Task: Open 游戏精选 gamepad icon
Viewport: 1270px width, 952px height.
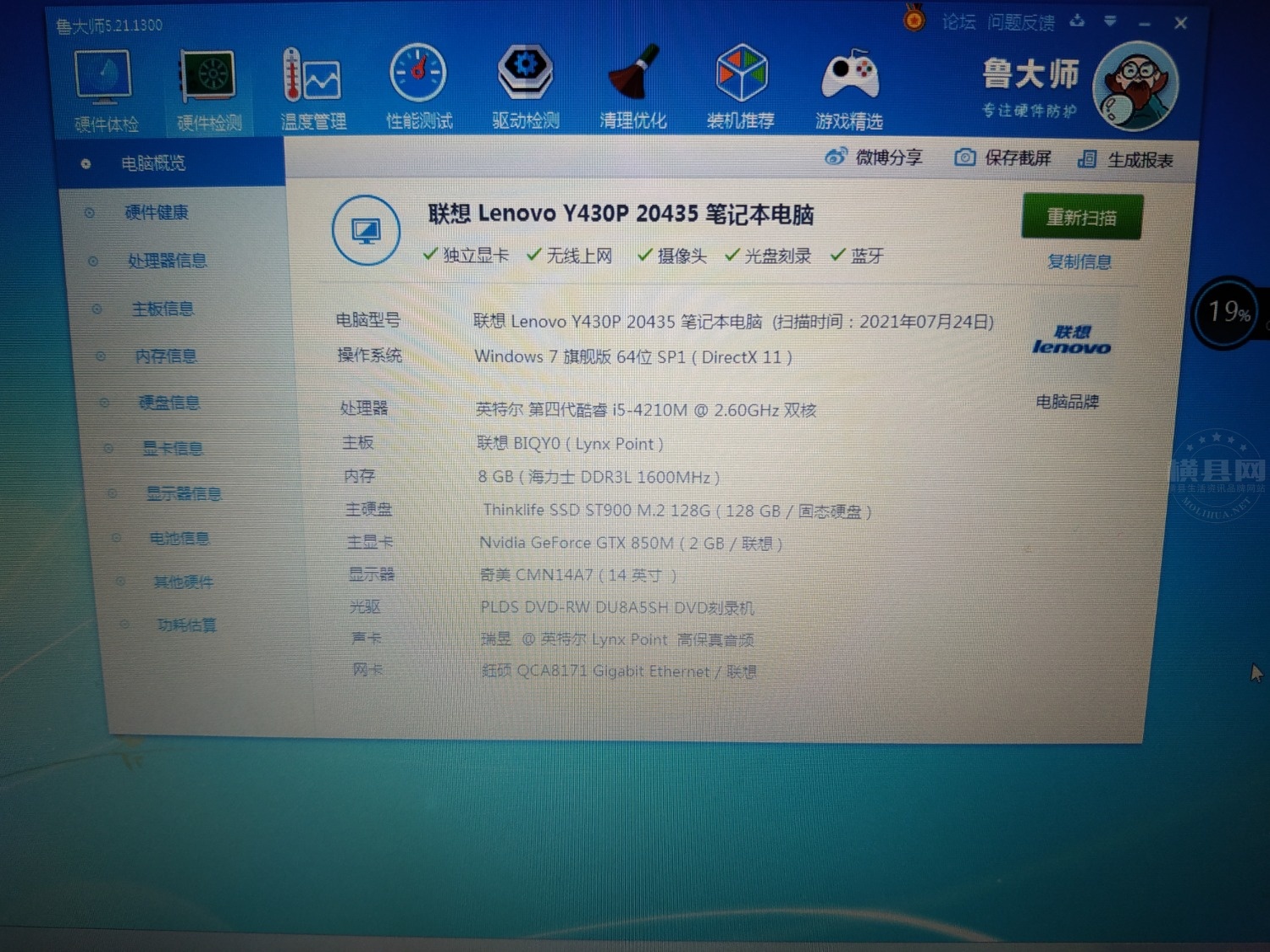Action: coord(849,90)
